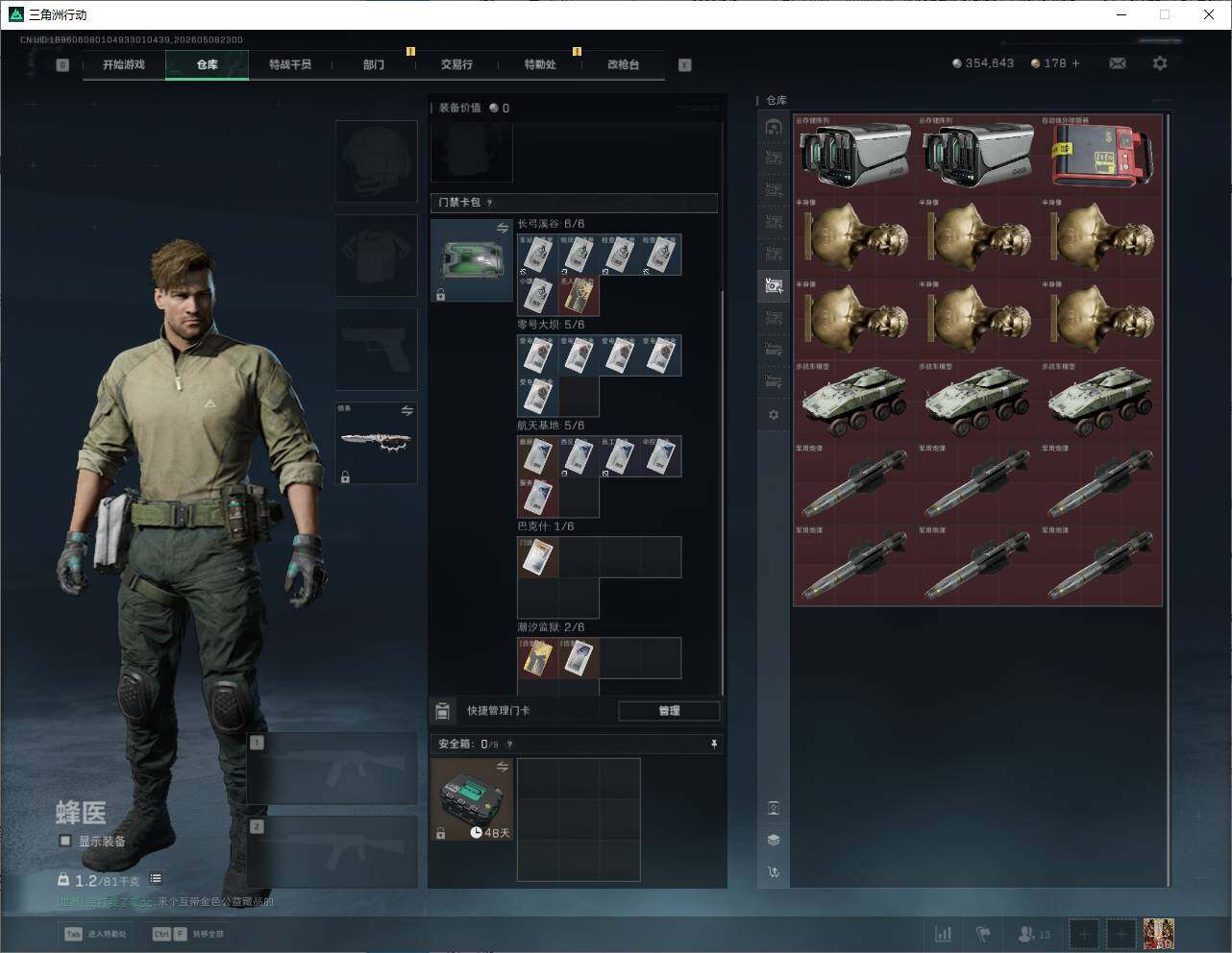Open the gear icon in the 仓库 sidebar

coord(774,415)
